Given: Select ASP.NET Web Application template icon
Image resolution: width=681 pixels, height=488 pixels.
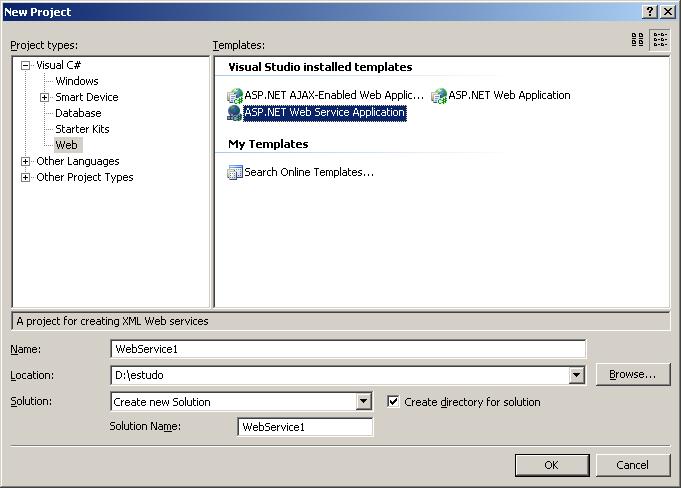Looking at the screenshot, I should tap(439, 96).
